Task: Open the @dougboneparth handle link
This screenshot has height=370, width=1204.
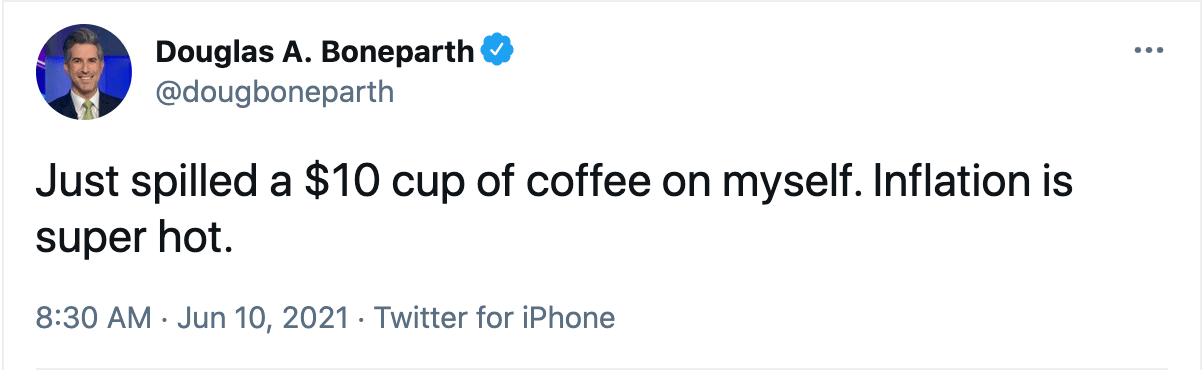Action: tap(275, 92)
